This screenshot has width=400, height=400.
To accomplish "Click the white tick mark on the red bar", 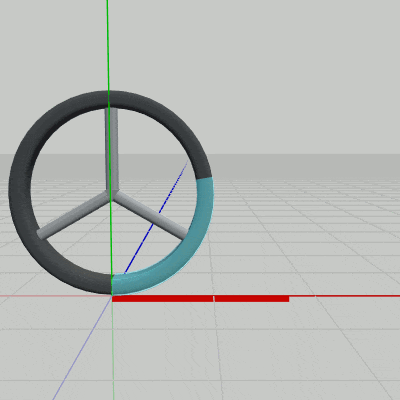I will coord(214,298).
